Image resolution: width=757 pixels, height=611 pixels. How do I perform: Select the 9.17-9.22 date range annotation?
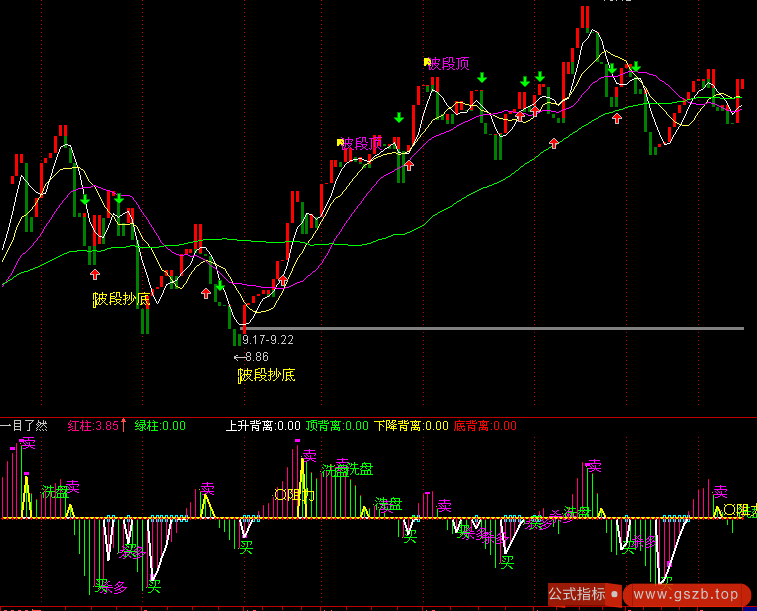268,340
